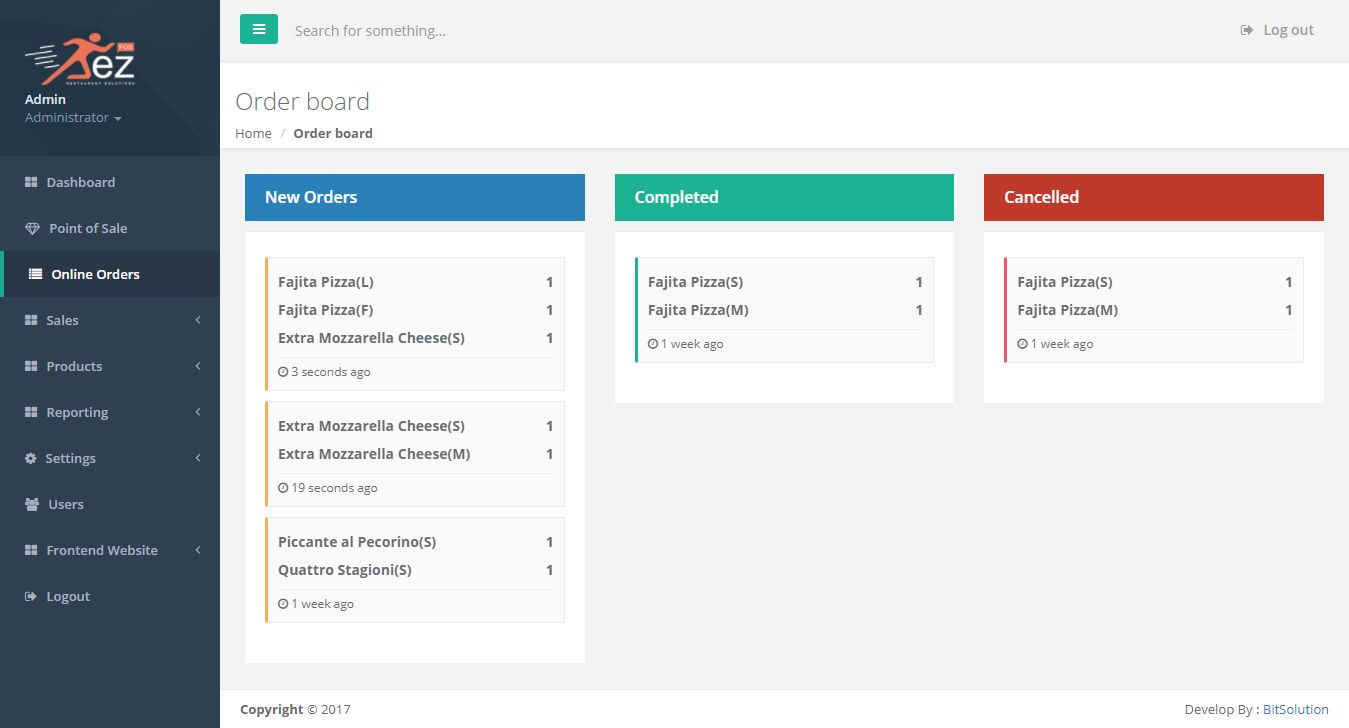Click the Search for something field

[600, 31]
